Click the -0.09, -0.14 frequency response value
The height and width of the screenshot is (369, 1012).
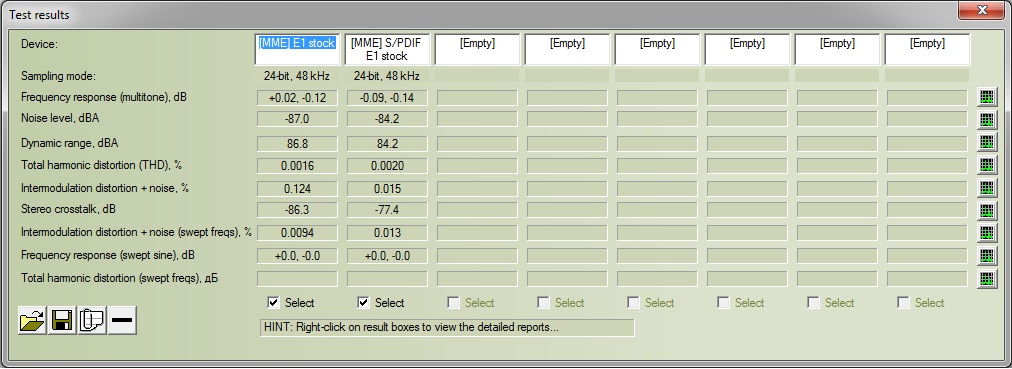(387, 98)
